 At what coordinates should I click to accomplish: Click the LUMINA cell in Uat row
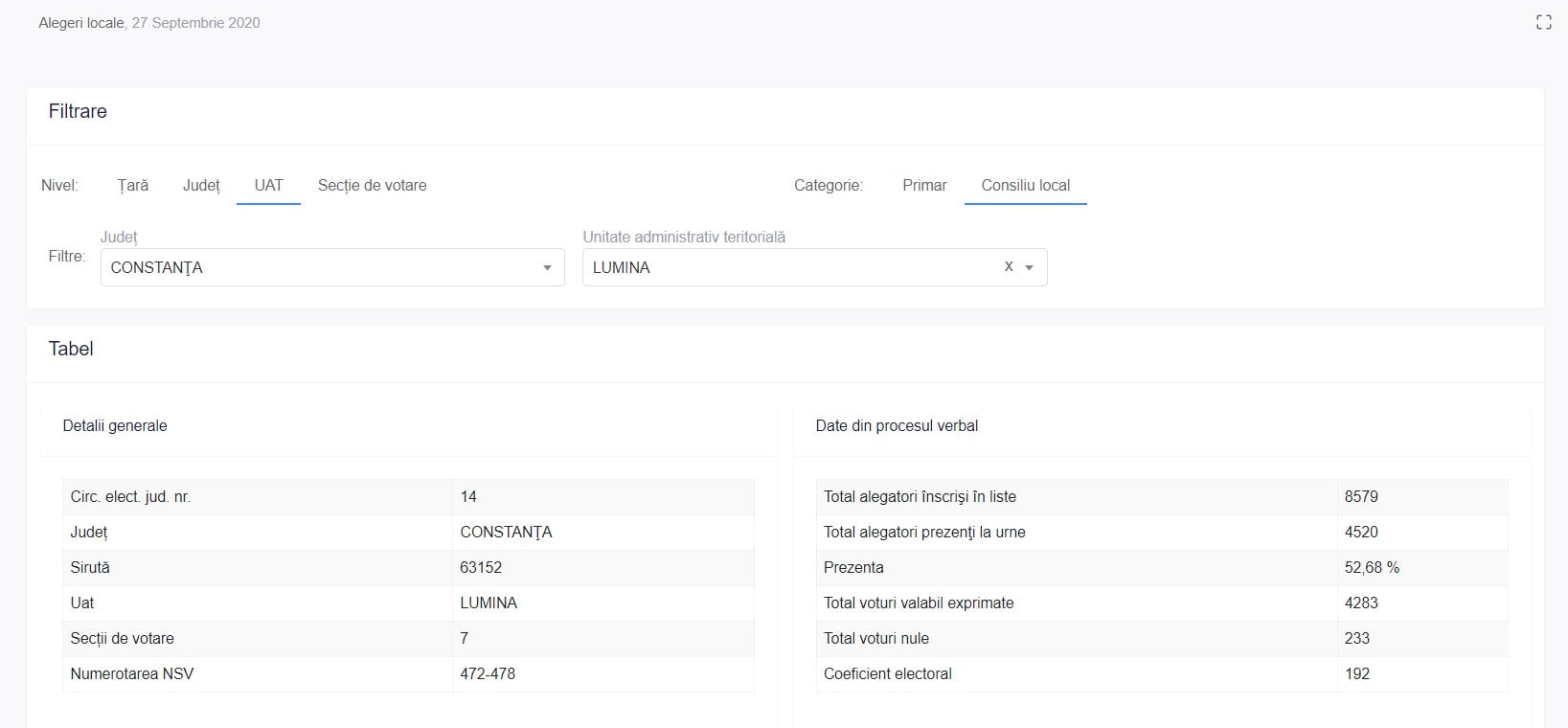pos(489,603)
